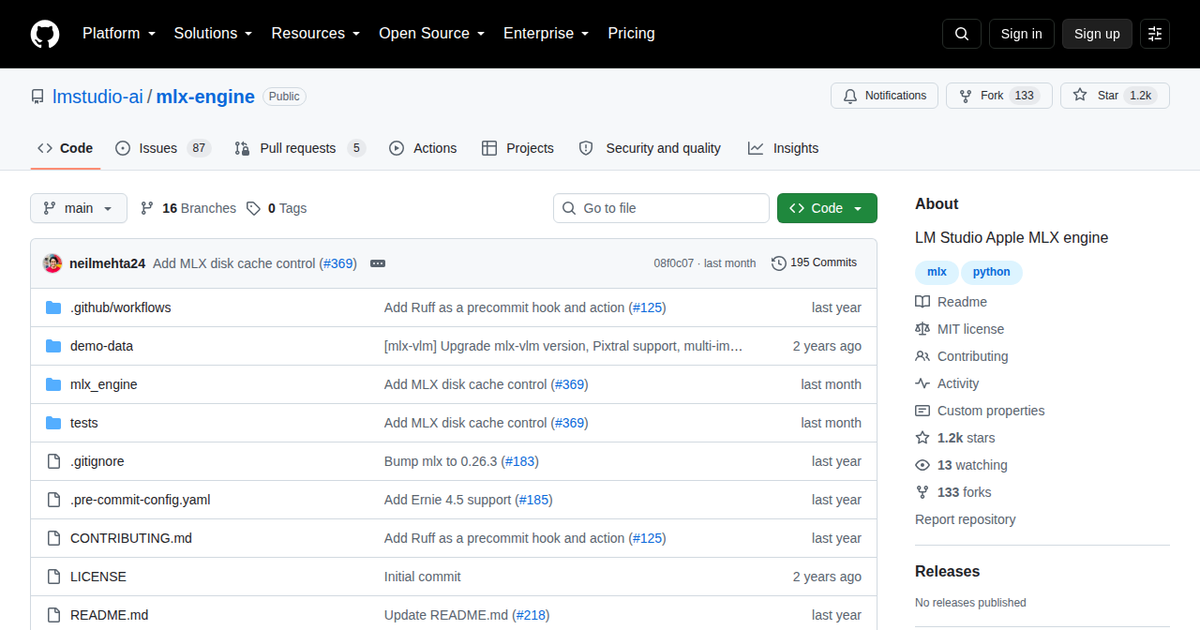The height and width of the screenshot is (630, 1200).
Task: Click the Notifications bell button
Action: pyautogui.click(x=884, y=96)
